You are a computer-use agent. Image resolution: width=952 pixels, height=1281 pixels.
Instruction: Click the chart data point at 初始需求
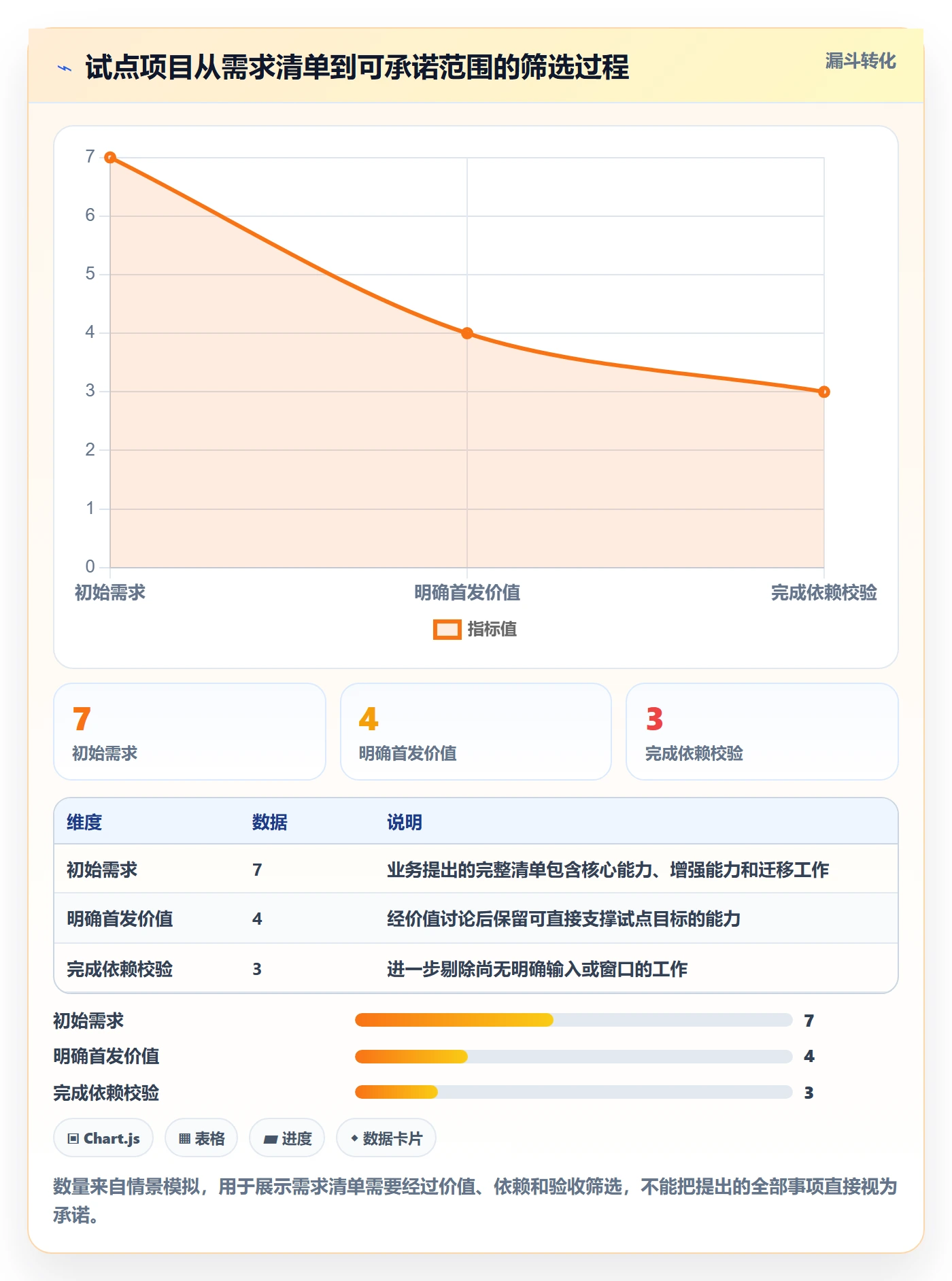point(110,158)
